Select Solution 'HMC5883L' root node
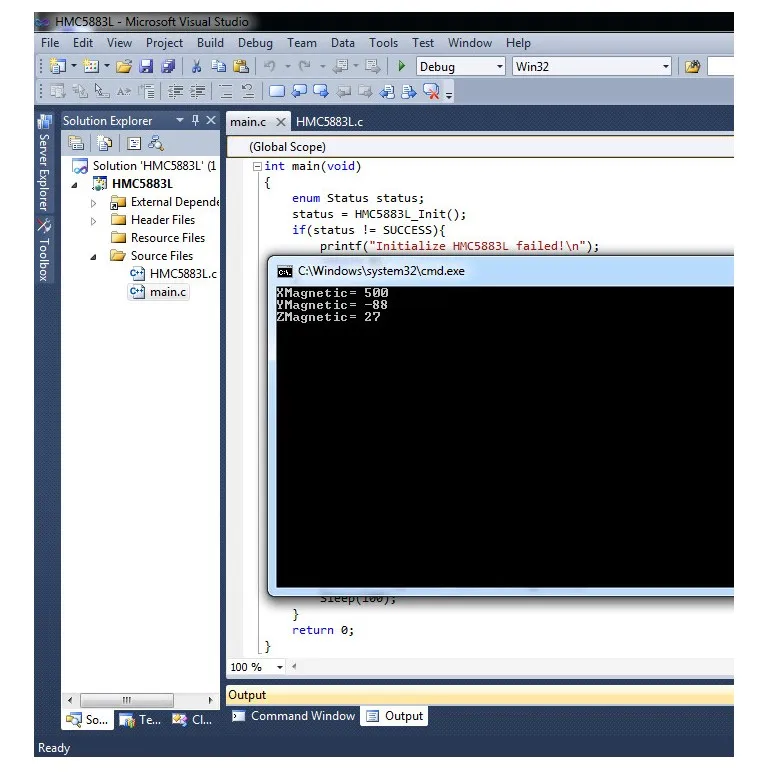 [144, 166]
